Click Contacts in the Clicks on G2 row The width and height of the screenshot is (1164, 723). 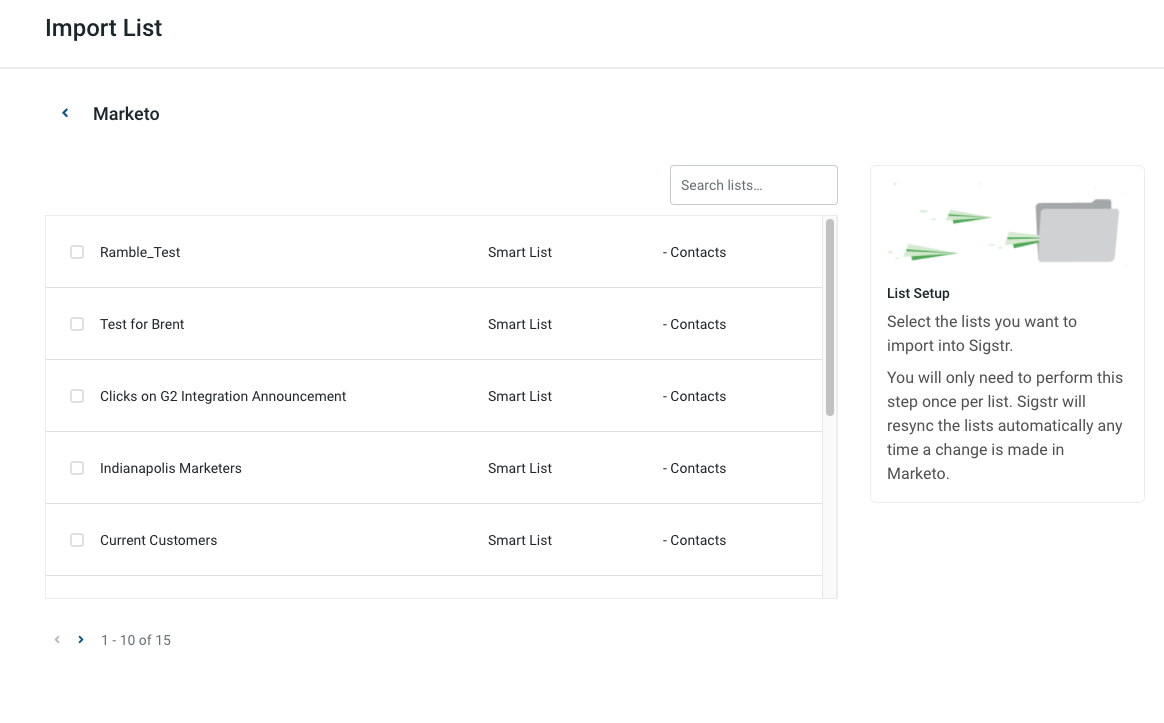click(695, 396)
